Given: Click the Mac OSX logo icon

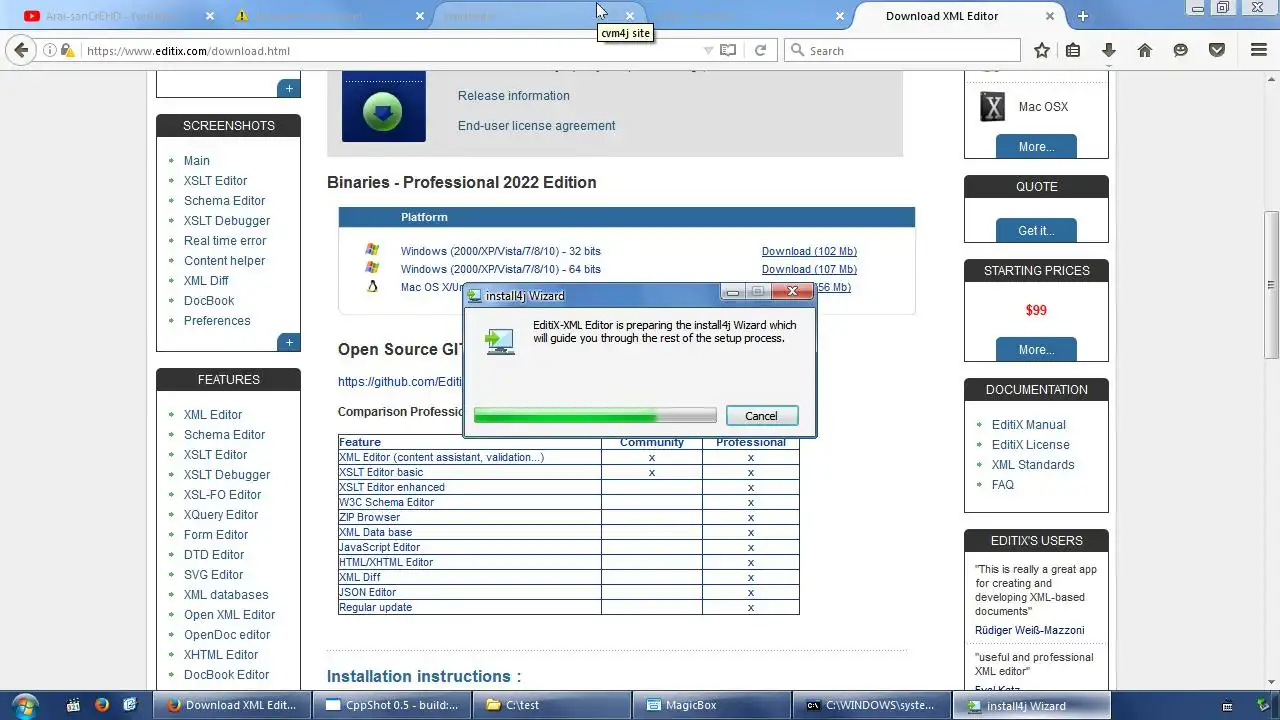Looking at the screenshot, I should tap(992, 107).
